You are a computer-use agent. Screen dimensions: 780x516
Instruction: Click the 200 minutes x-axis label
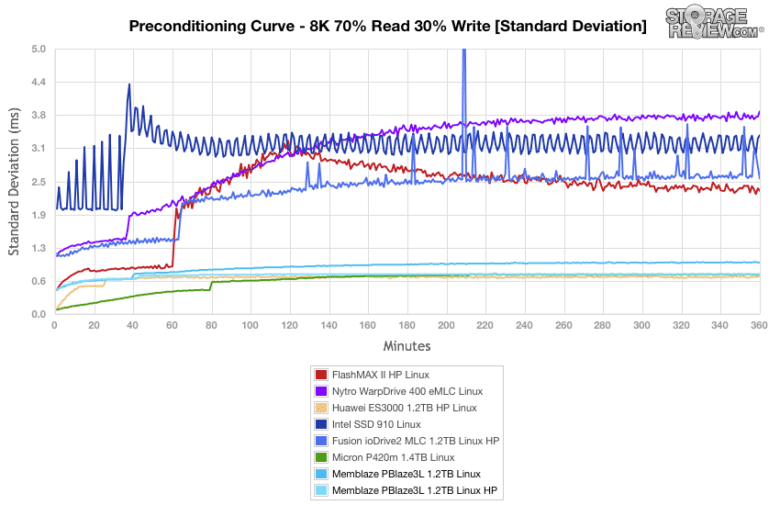tap(446, 325)
